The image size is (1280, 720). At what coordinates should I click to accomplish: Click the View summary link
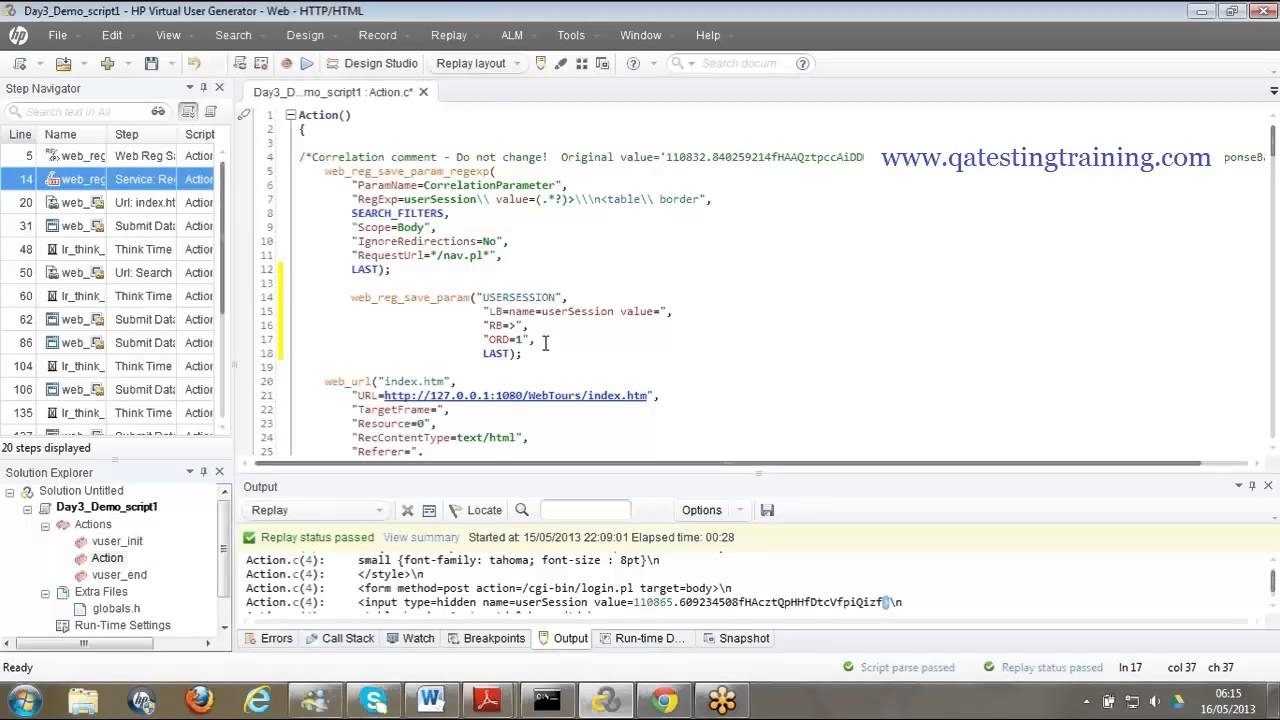click(421, 537)
